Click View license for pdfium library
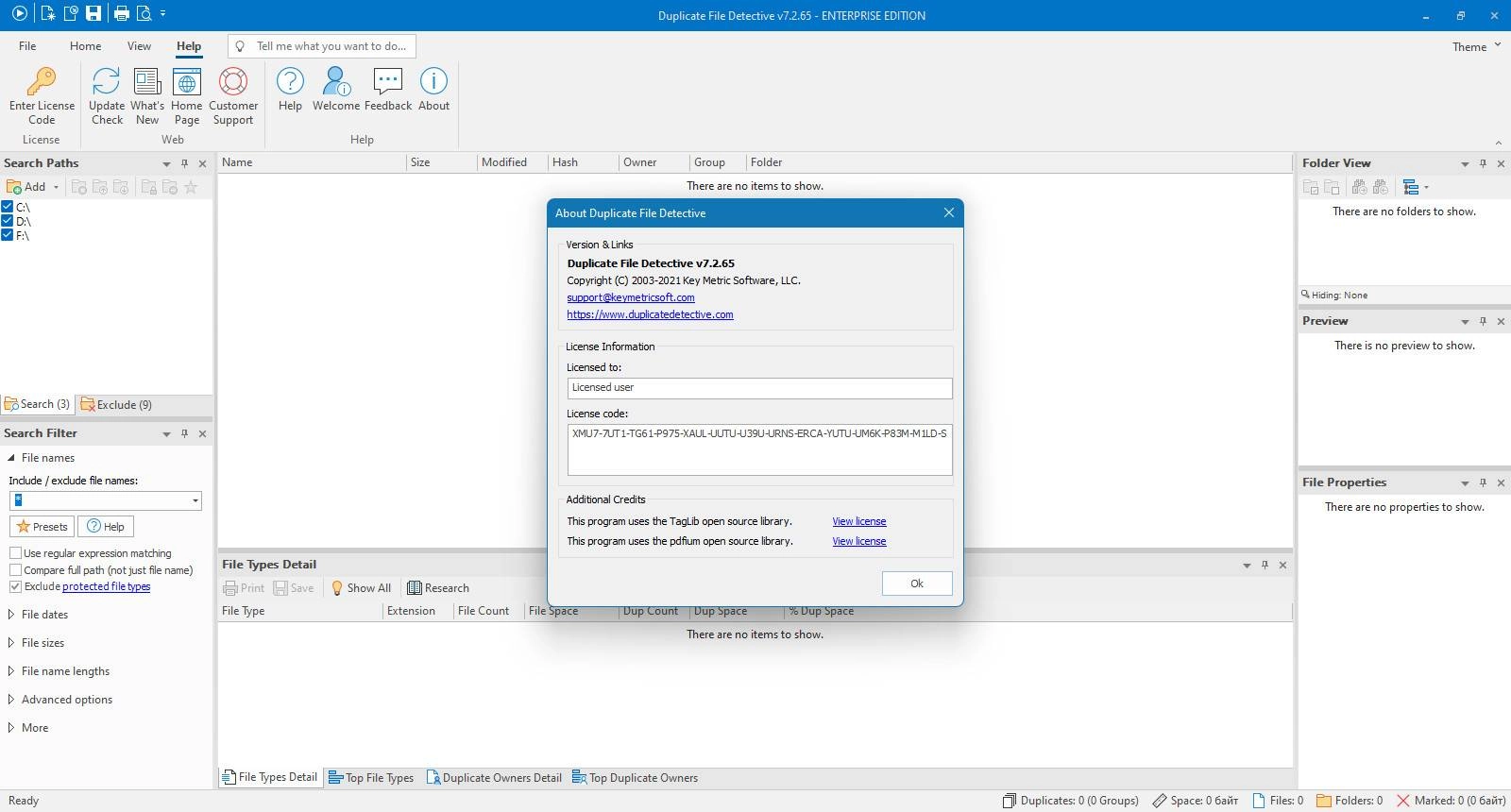The width and height of the screenshot is (1511, 812). click(859, 541)
